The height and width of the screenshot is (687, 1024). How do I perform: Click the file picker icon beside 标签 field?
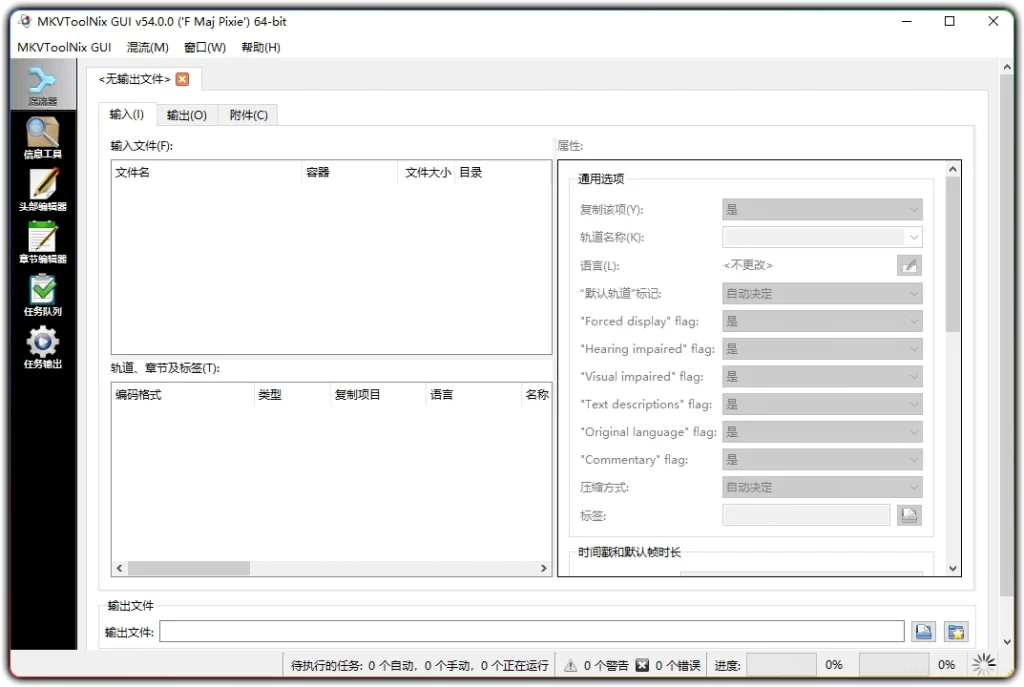[908, 514]
